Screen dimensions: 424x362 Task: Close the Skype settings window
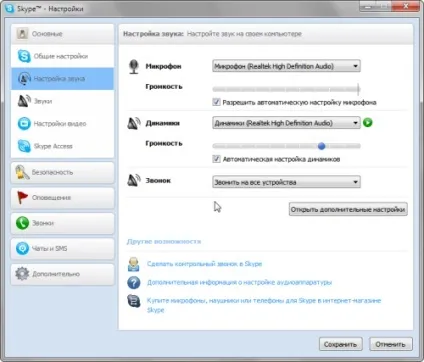[x=406, y=6]
